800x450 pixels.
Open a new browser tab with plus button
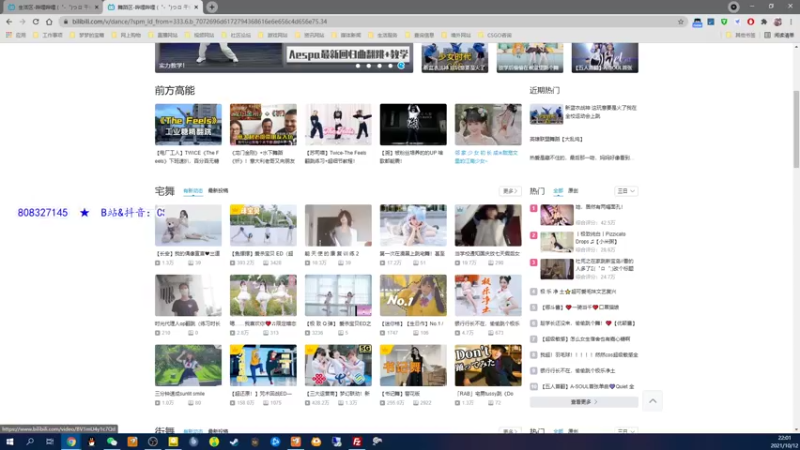[x=212, y=7]
